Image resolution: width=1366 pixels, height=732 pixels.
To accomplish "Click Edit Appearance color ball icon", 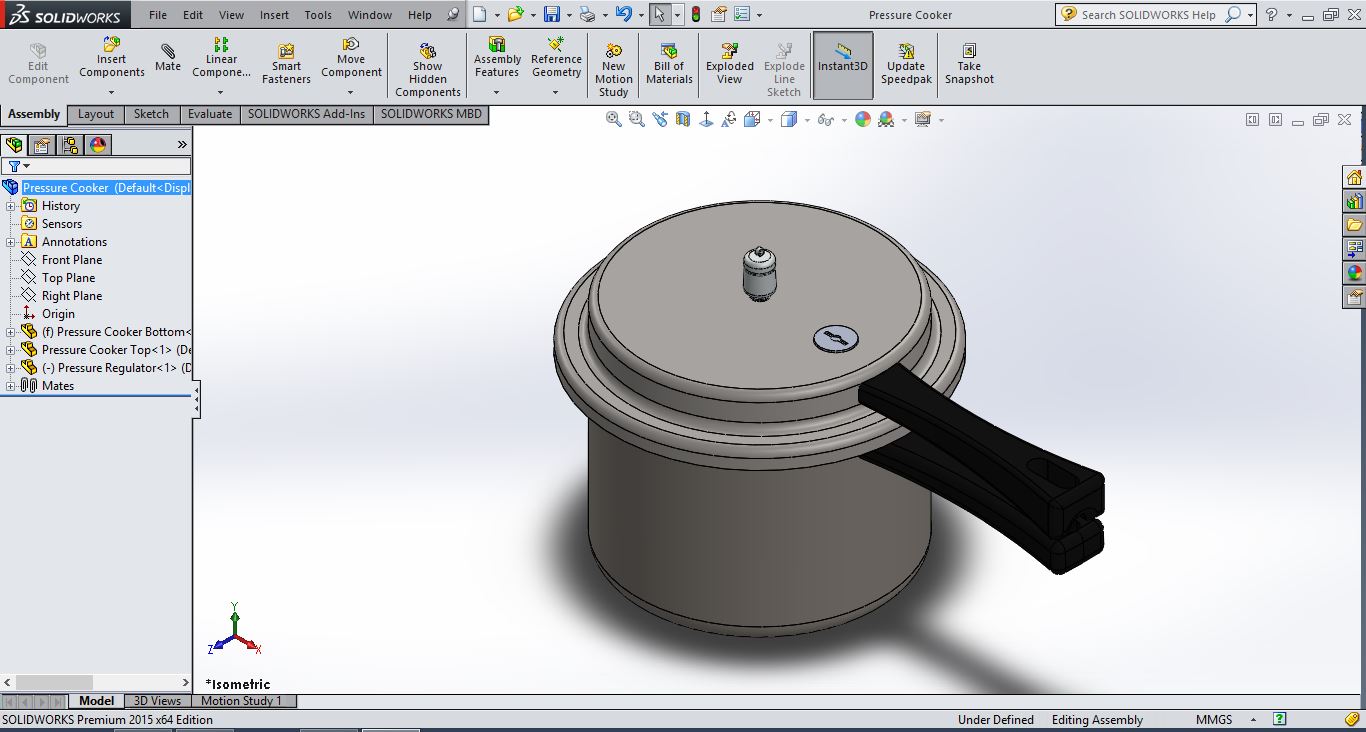I will click(x=862, y=119).
